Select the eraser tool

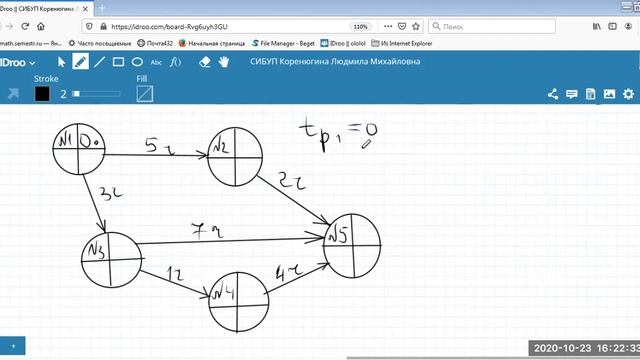click(204, 62)
